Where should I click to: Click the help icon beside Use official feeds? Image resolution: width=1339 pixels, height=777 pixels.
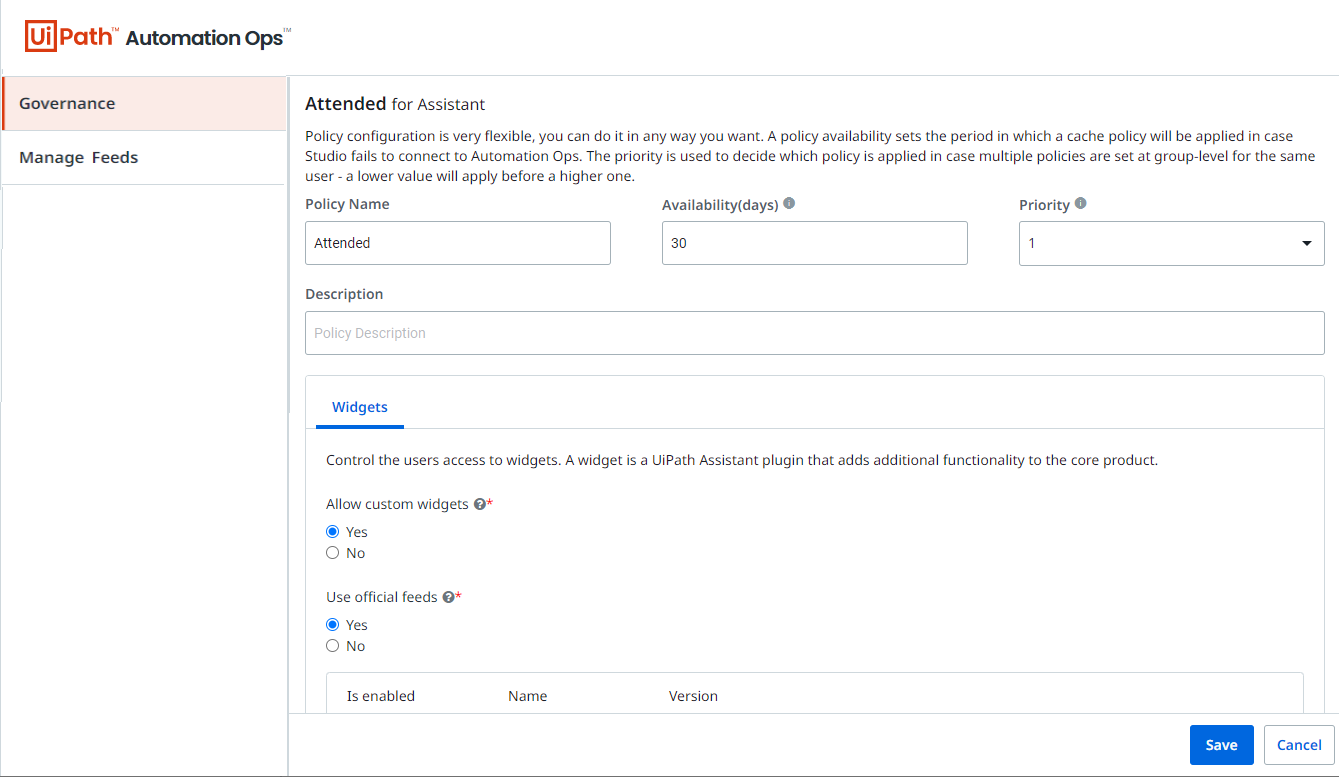(x=448, y=598)
